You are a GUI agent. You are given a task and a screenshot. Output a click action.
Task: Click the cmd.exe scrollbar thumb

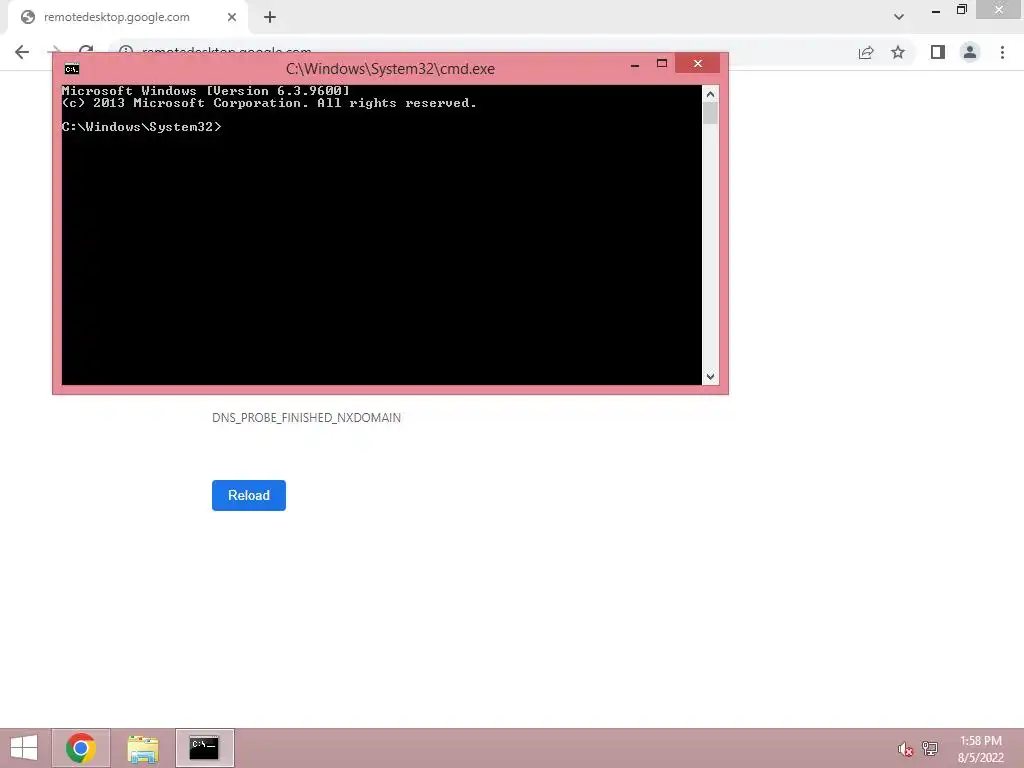point(711,113)
